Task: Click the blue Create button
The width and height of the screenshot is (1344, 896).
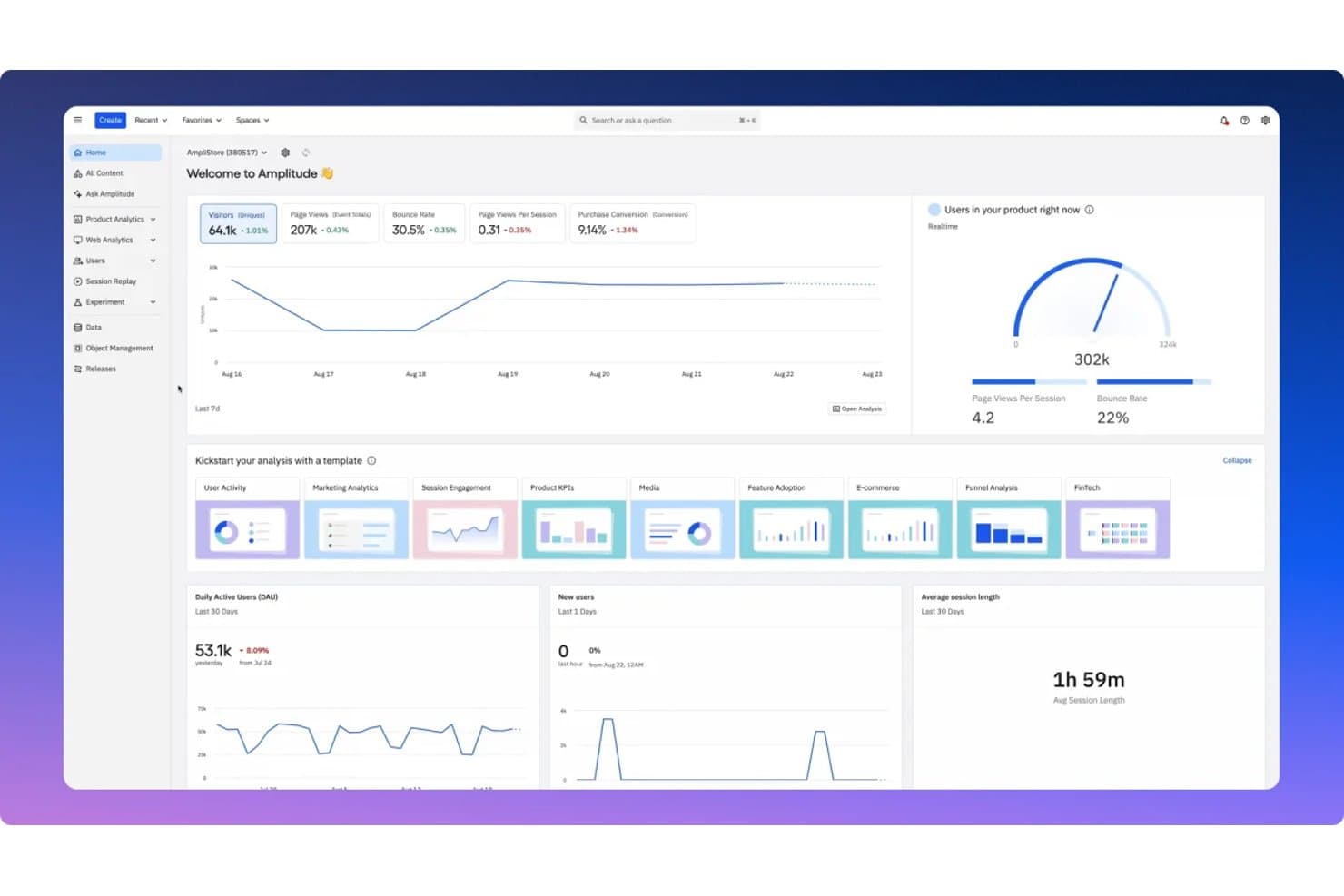Action: click(110, 120)
